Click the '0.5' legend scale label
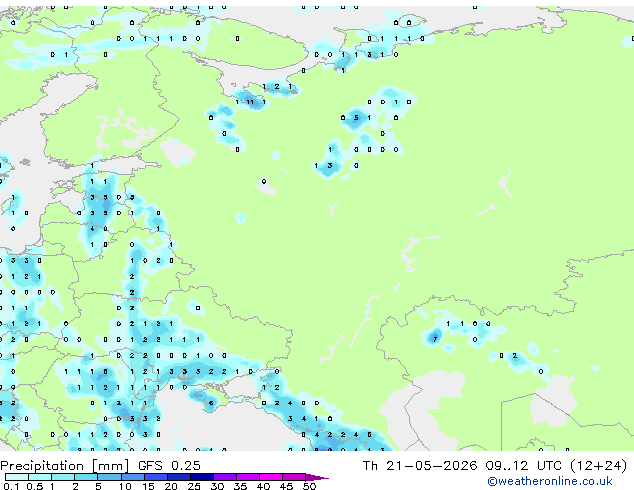The width and height of the screenshot is (634, 490). click(x=35, y=486)
